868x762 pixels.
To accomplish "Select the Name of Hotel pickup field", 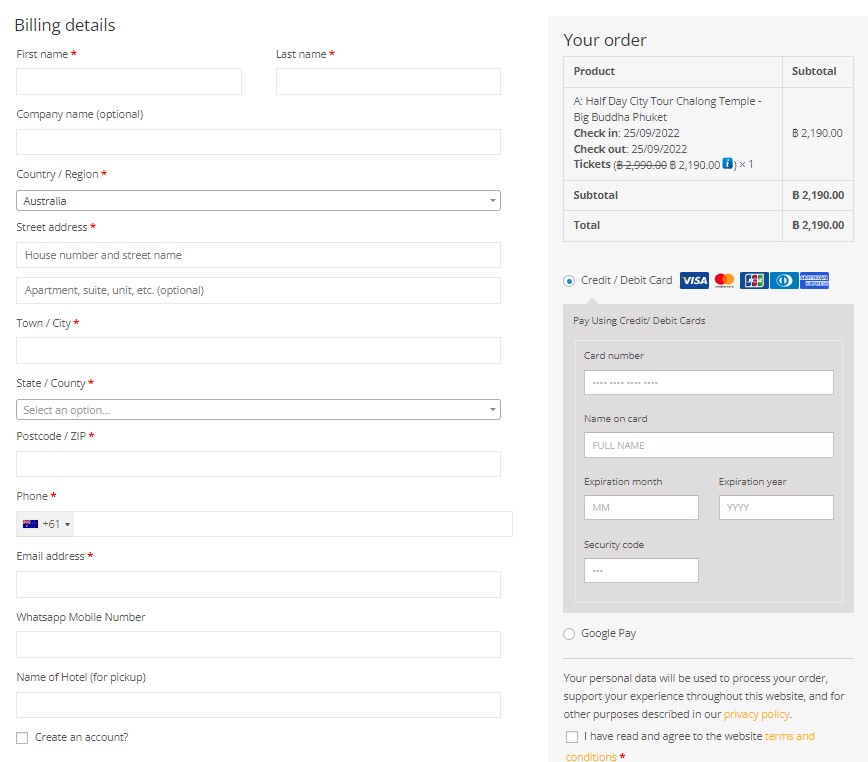I will [x=258, y=705].
